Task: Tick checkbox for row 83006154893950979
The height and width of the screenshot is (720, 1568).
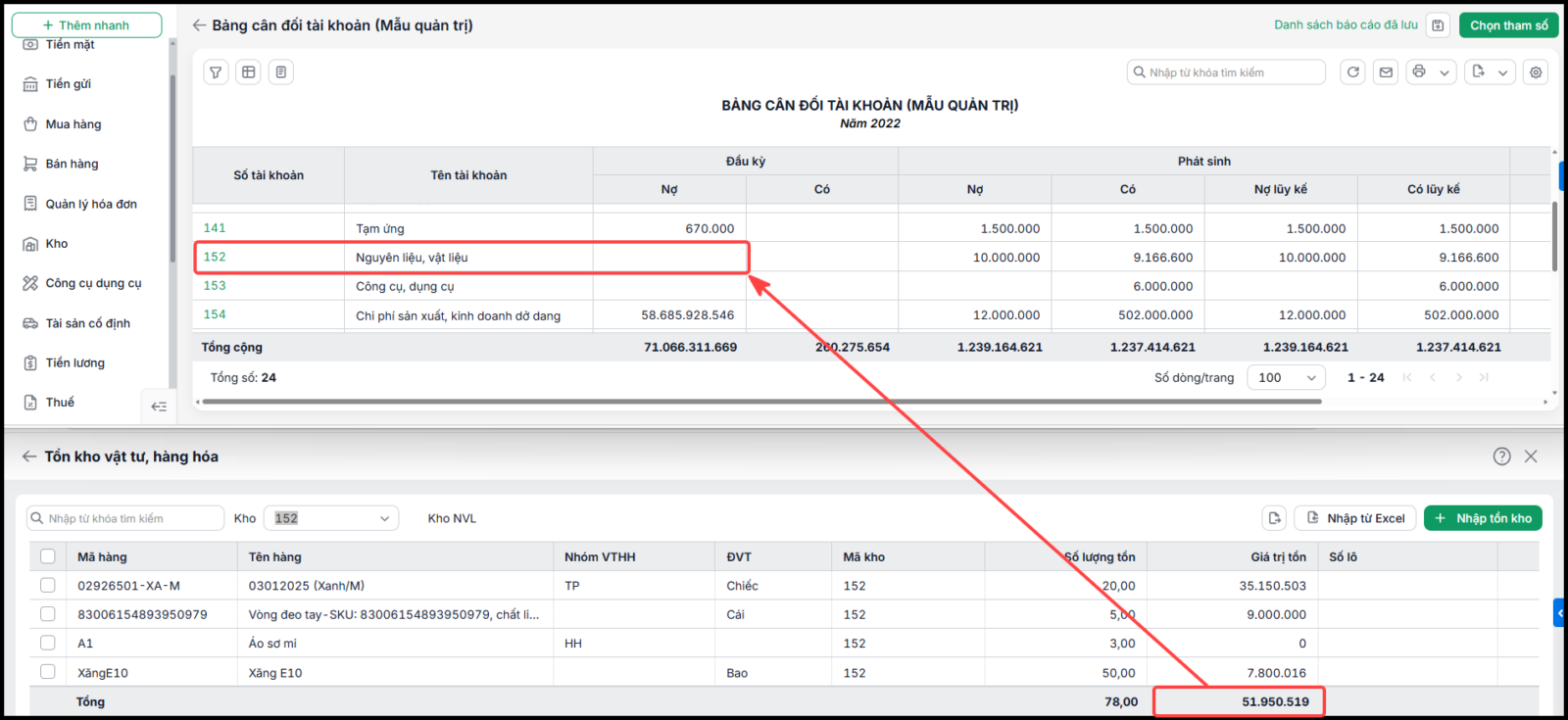Action: point(47,614)
